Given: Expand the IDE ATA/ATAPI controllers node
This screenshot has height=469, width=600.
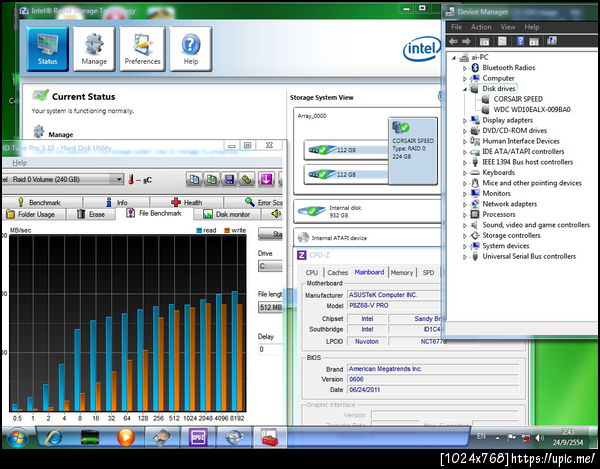Looking at the screenshot, I should tap(465, 152).
